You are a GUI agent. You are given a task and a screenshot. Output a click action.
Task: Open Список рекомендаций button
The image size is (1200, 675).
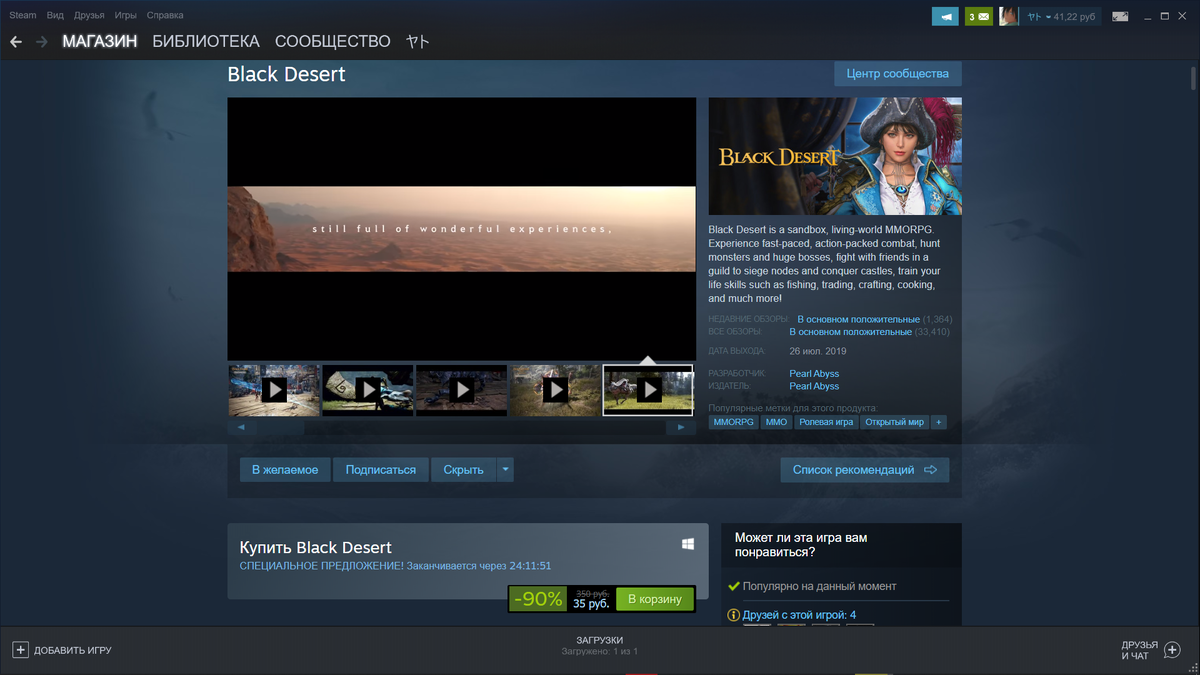tap(865, 470)
